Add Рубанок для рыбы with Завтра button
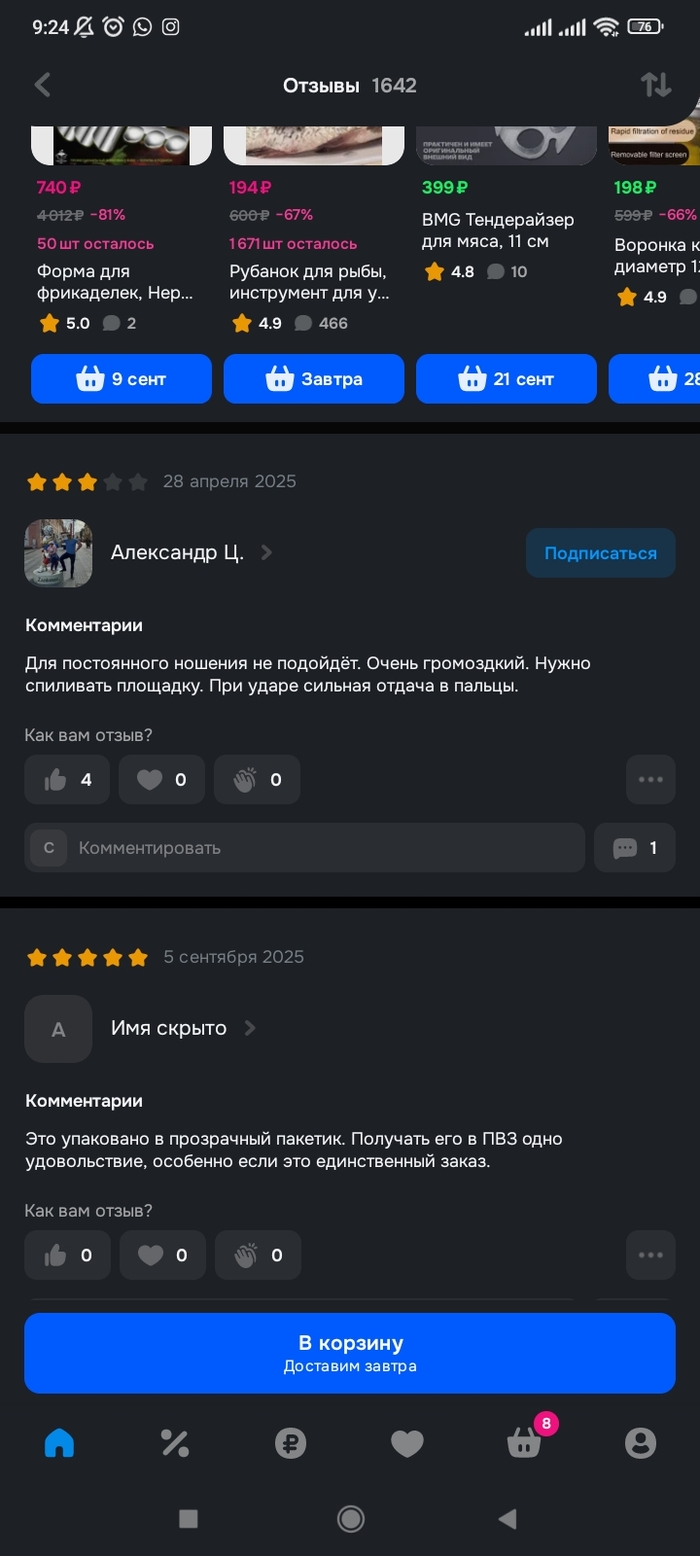Image resolution: width=700 pixels, height=1556 pixels. (314, 379)
